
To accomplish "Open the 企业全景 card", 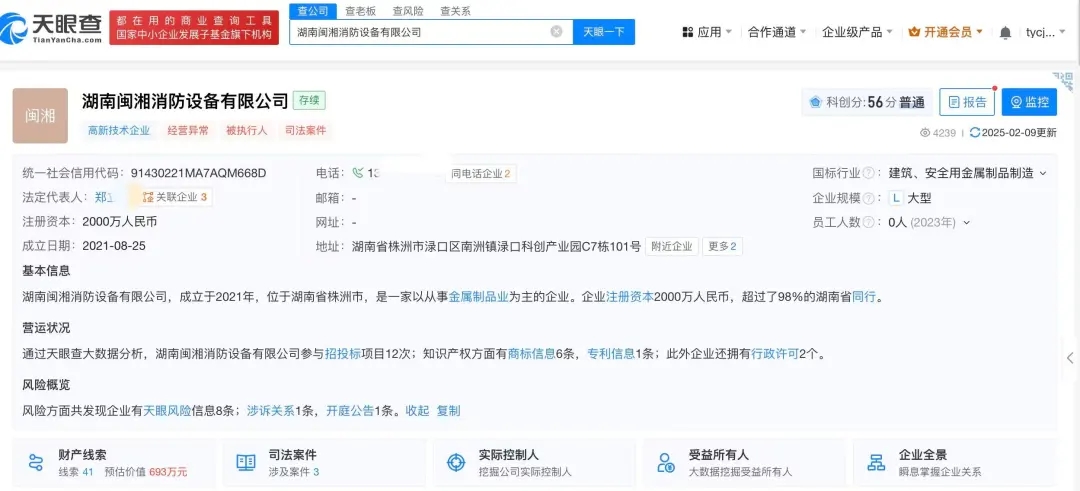I will 955,463.
